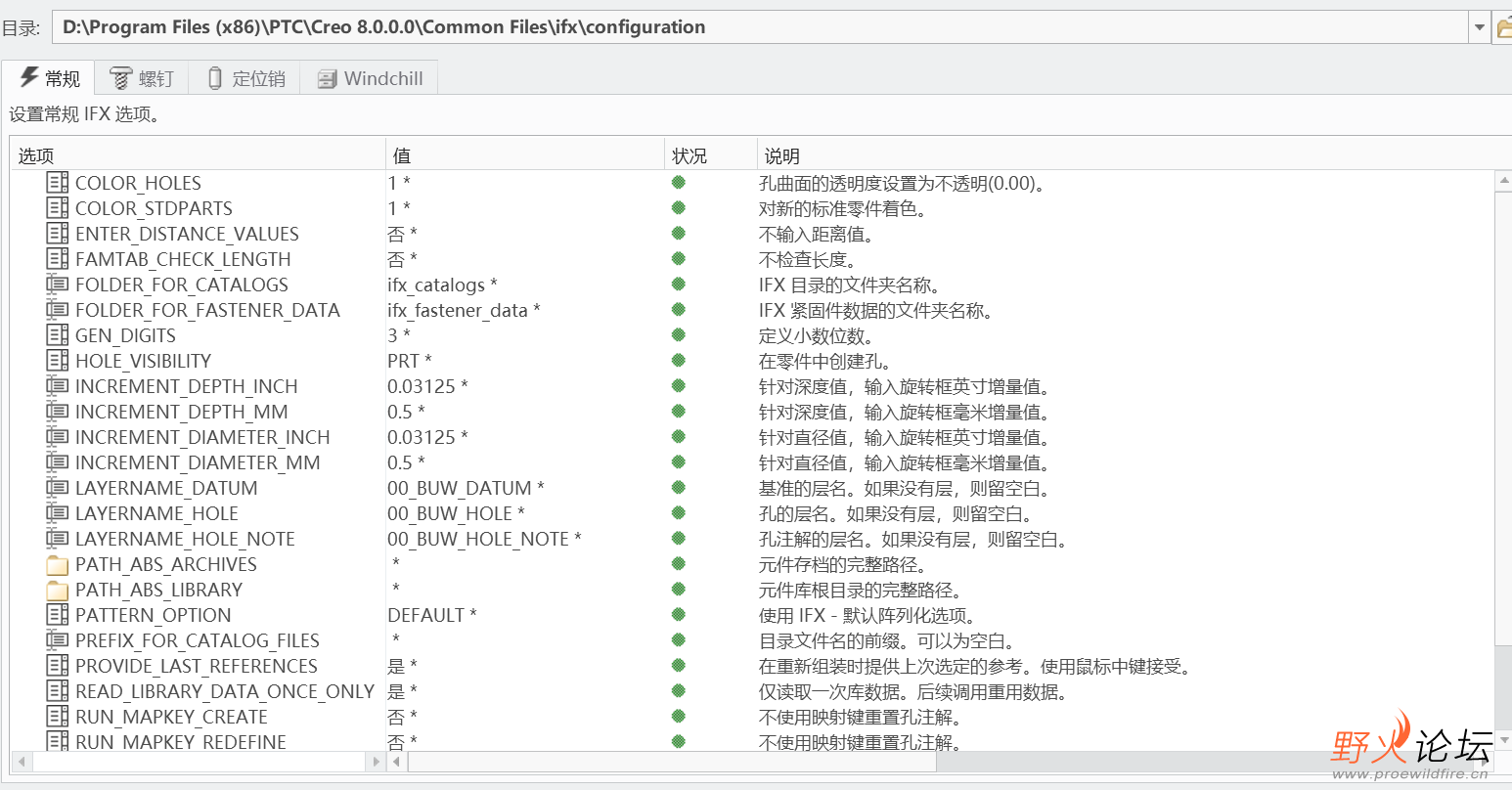Click the directory path input field

(760, 27)
